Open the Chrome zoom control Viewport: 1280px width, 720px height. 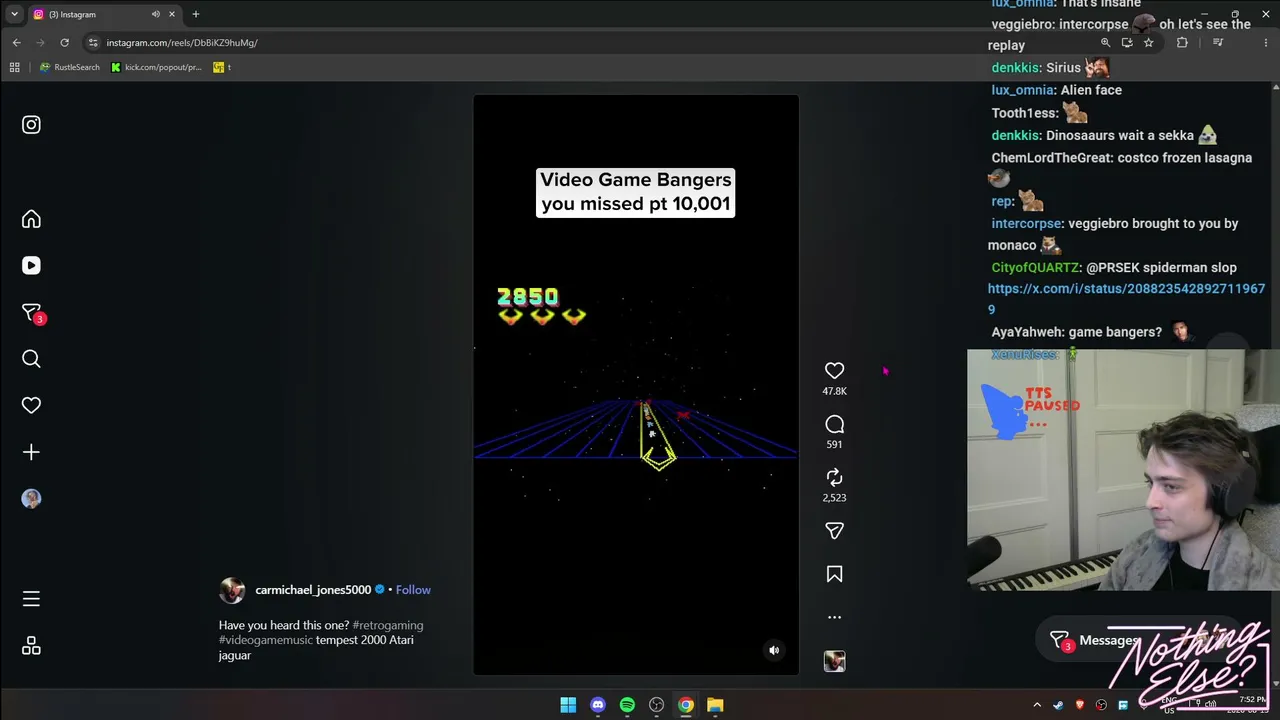(1105, 43)
